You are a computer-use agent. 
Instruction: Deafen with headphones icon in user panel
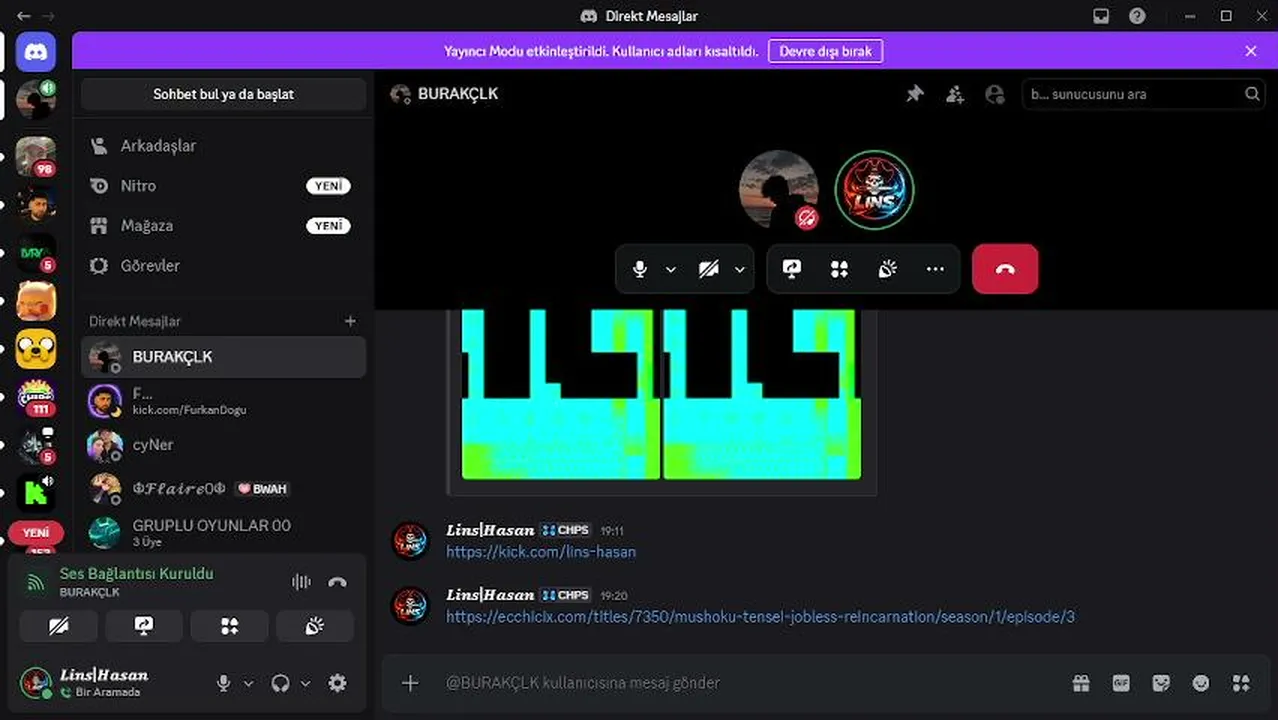[281, 683]
